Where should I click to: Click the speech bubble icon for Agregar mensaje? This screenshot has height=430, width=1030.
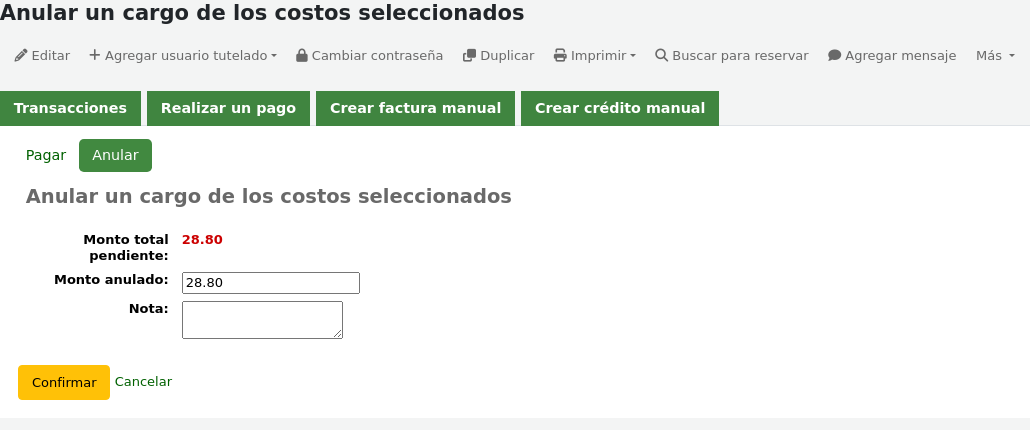pos(834,56)
